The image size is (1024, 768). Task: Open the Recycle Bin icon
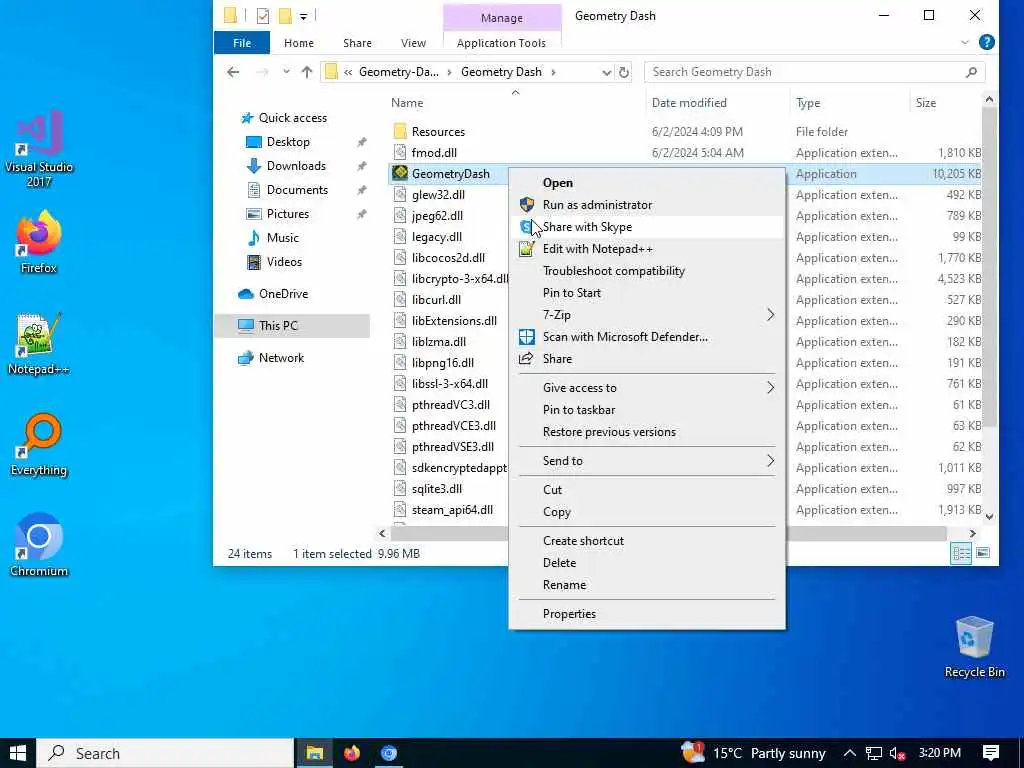(x=974, y=647)
